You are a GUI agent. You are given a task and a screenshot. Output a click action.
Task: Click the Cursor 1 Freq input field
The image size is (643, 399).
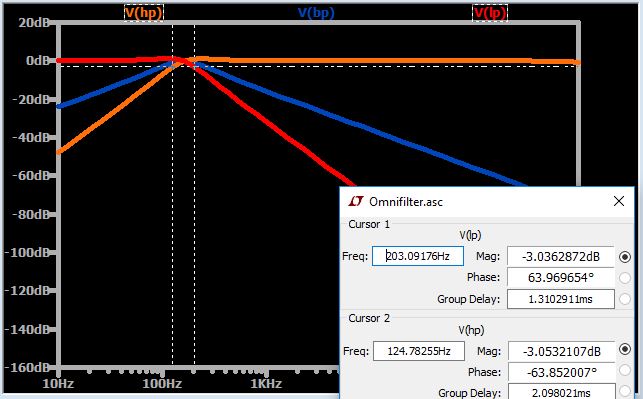point(418,256)
